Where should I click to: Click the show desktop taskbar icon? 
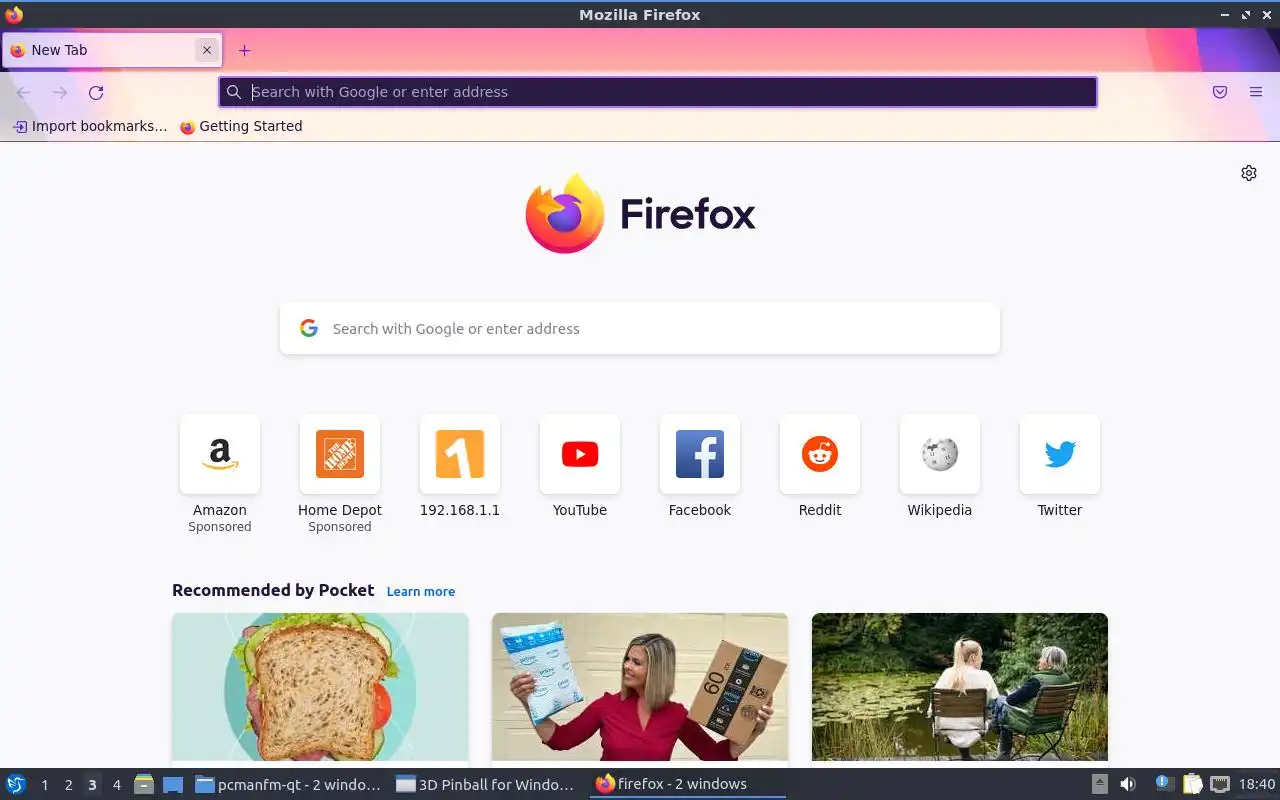click(x=173, y=784)
